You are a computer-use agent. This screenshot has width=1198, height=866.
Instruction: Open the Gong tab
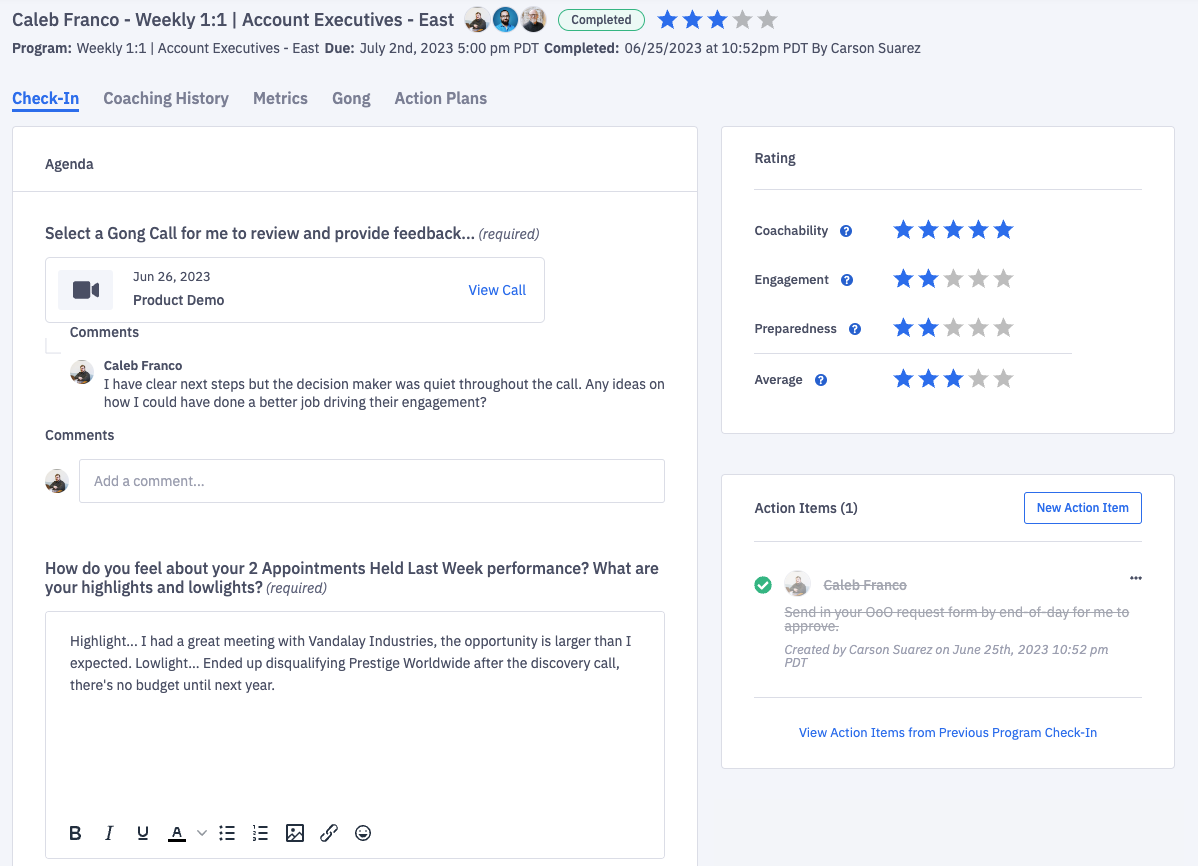[x=351, y=98]
